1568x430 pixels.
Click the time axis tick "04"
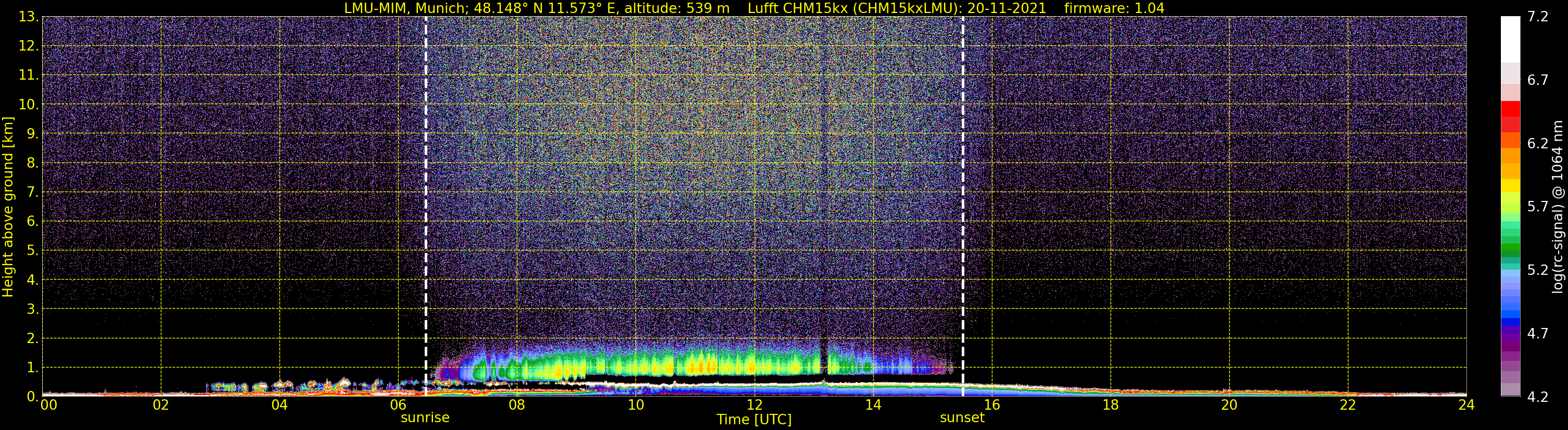tap(279, 405)
